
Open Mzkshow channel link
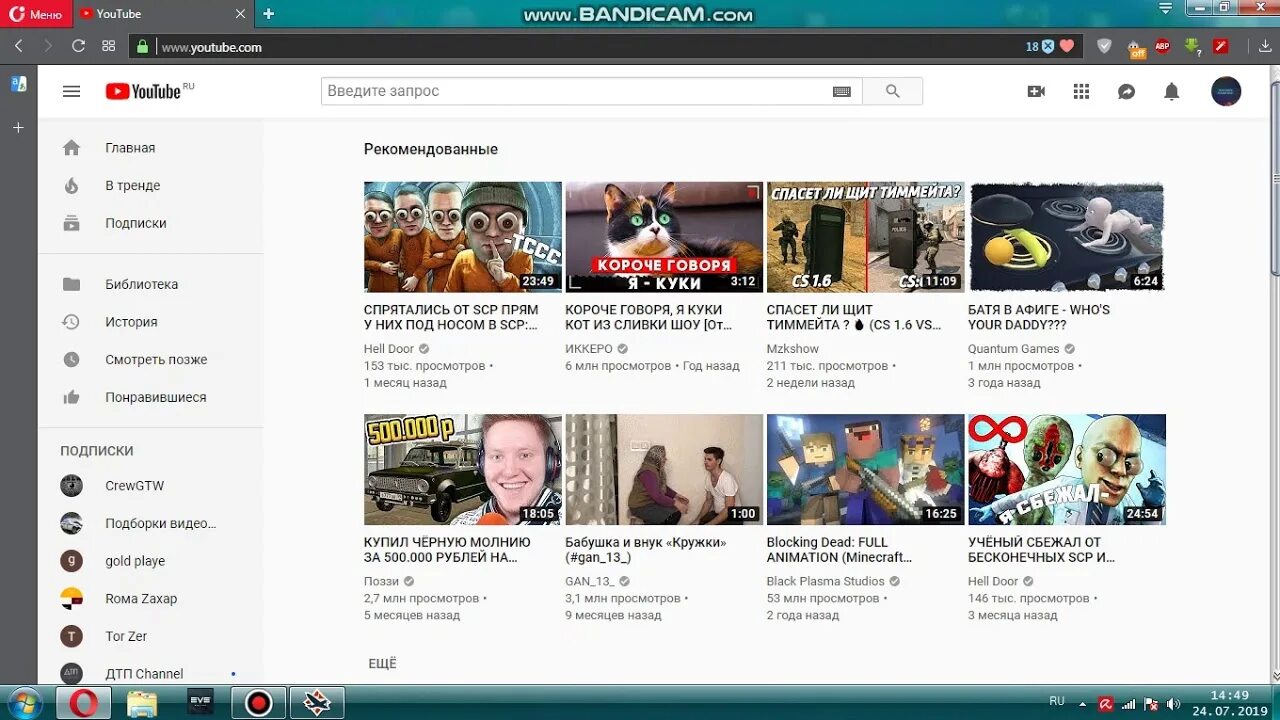(793, 349)
